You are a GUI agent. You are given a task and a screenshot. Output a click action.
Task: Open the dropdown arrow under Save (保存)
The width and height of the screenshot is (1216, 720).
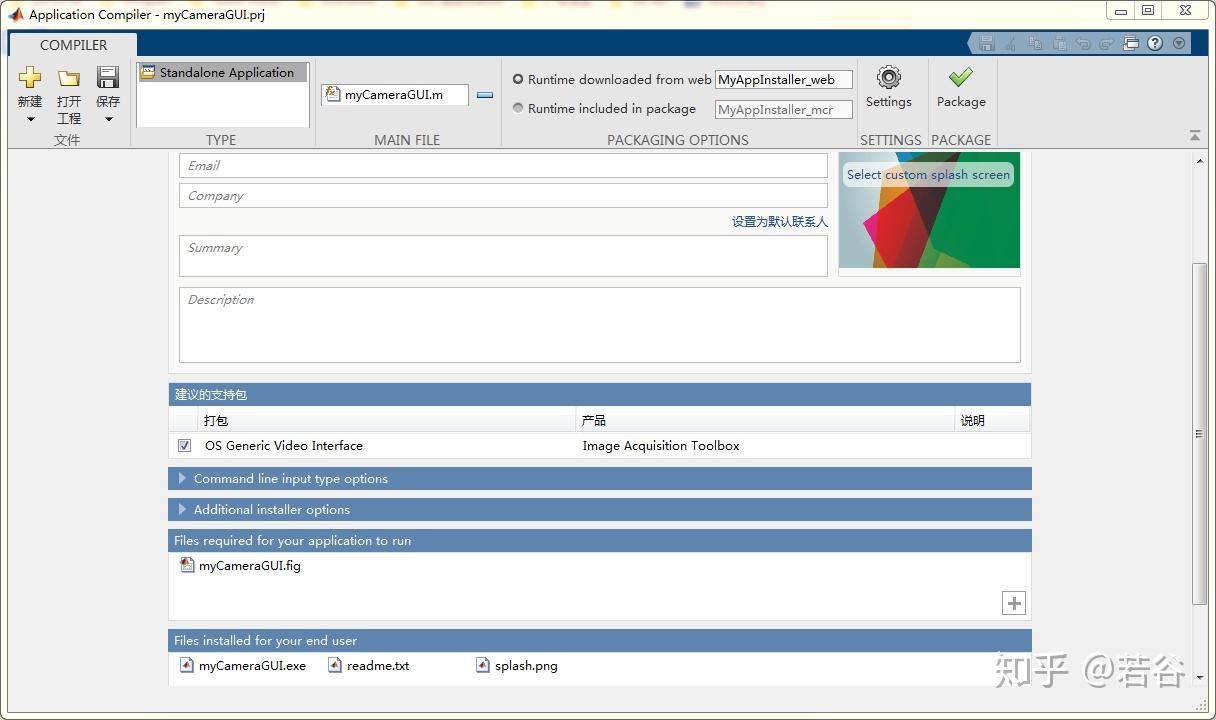[x=108, y=120]
